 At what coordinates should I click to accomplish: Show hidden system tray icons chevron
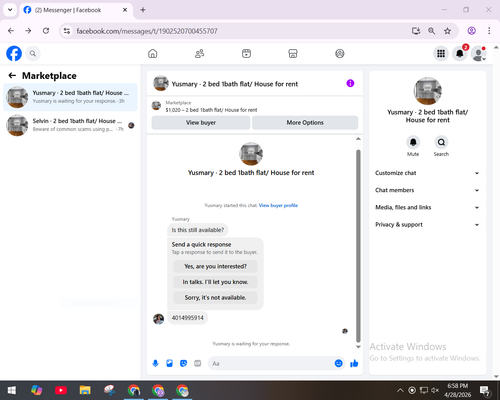[400, 390]
